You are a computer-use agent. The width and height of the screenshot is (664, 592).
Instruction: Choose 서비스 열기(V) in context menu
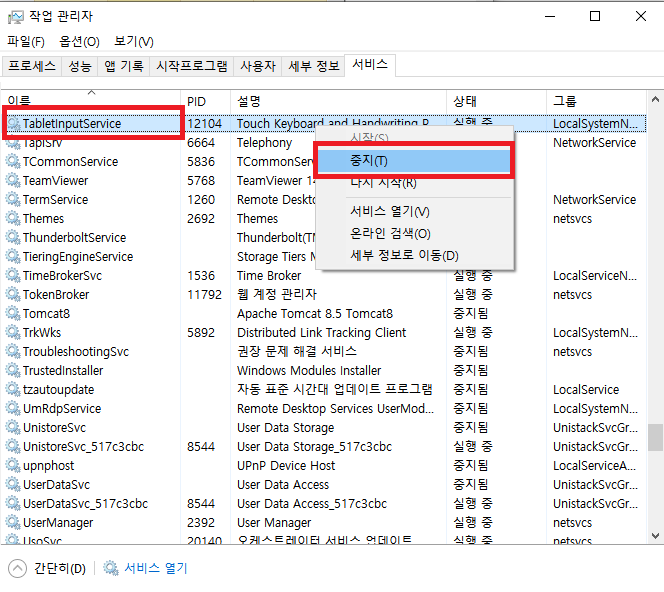click(x=414, y=211)
